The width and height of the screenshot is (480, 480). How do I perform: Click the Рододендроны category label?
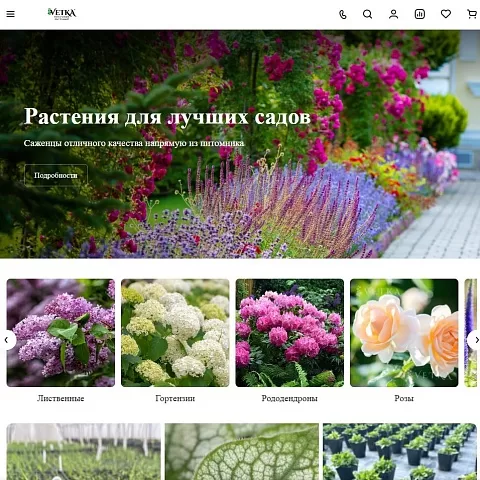(x=290, y=398)
